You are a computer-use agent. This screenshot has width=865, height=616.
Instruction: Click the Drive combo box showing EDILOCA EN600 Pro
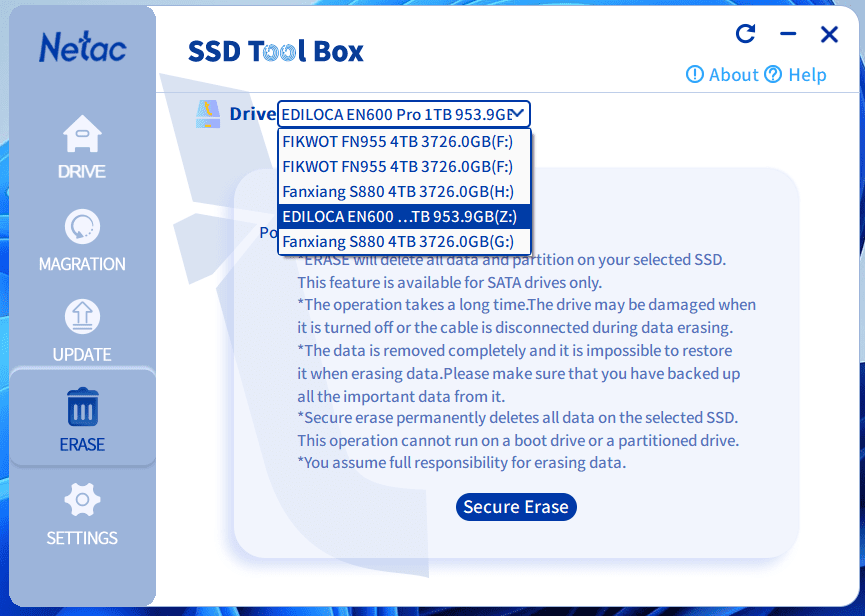[x=404, y=114]
